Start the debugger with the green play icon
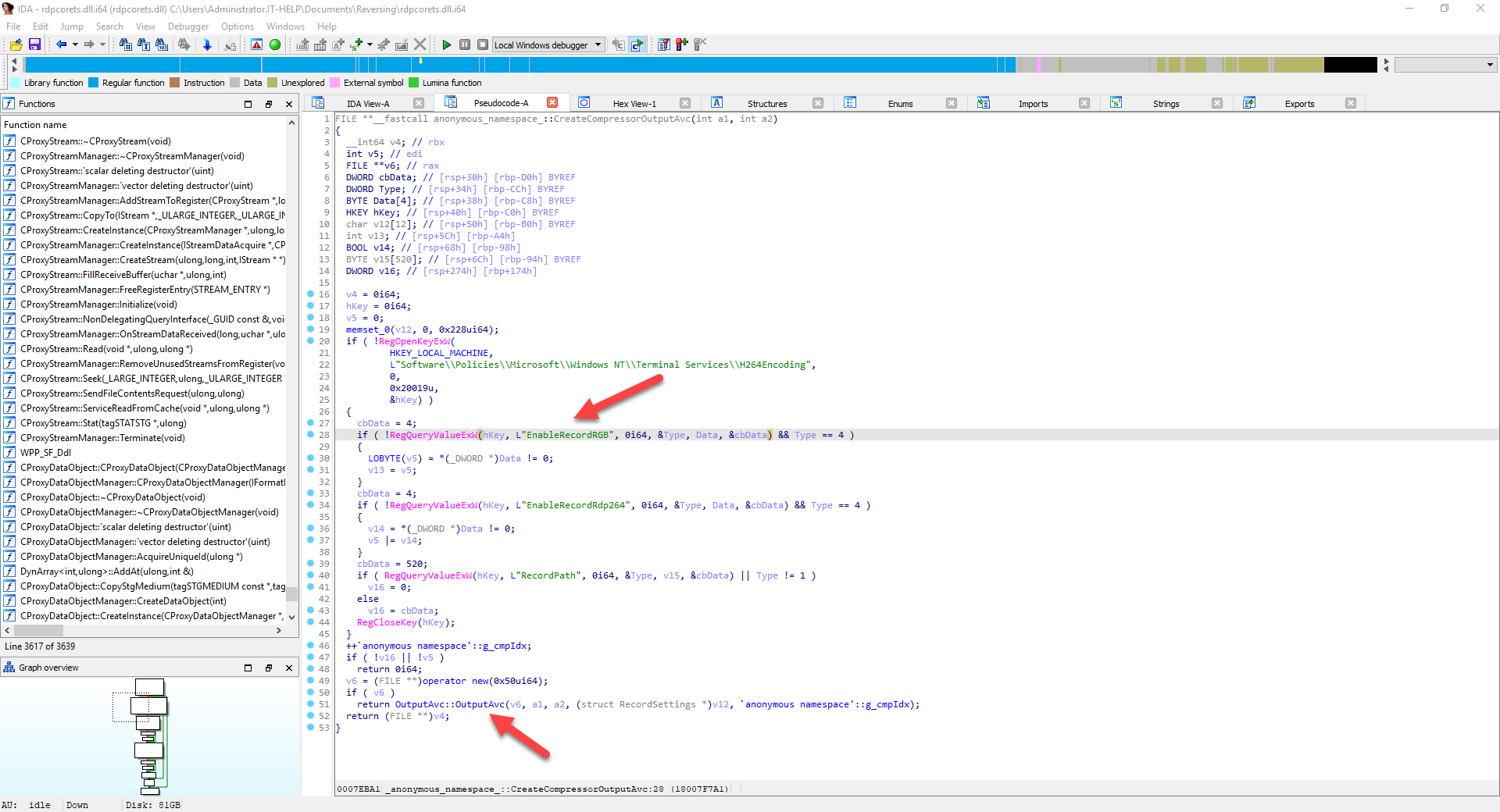This screenshot has height=812, width=1500. 447,45
